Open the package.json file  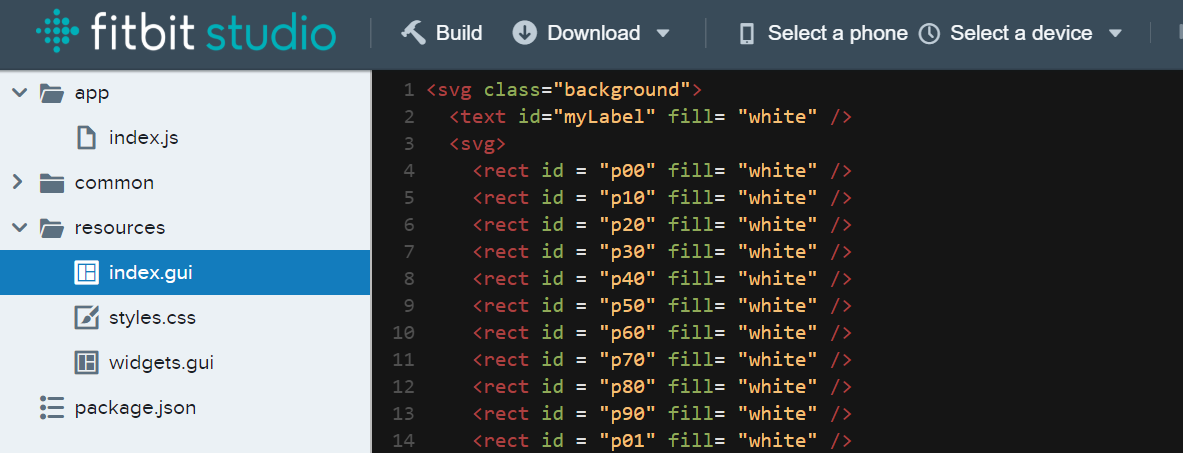[x=136, y=408]
